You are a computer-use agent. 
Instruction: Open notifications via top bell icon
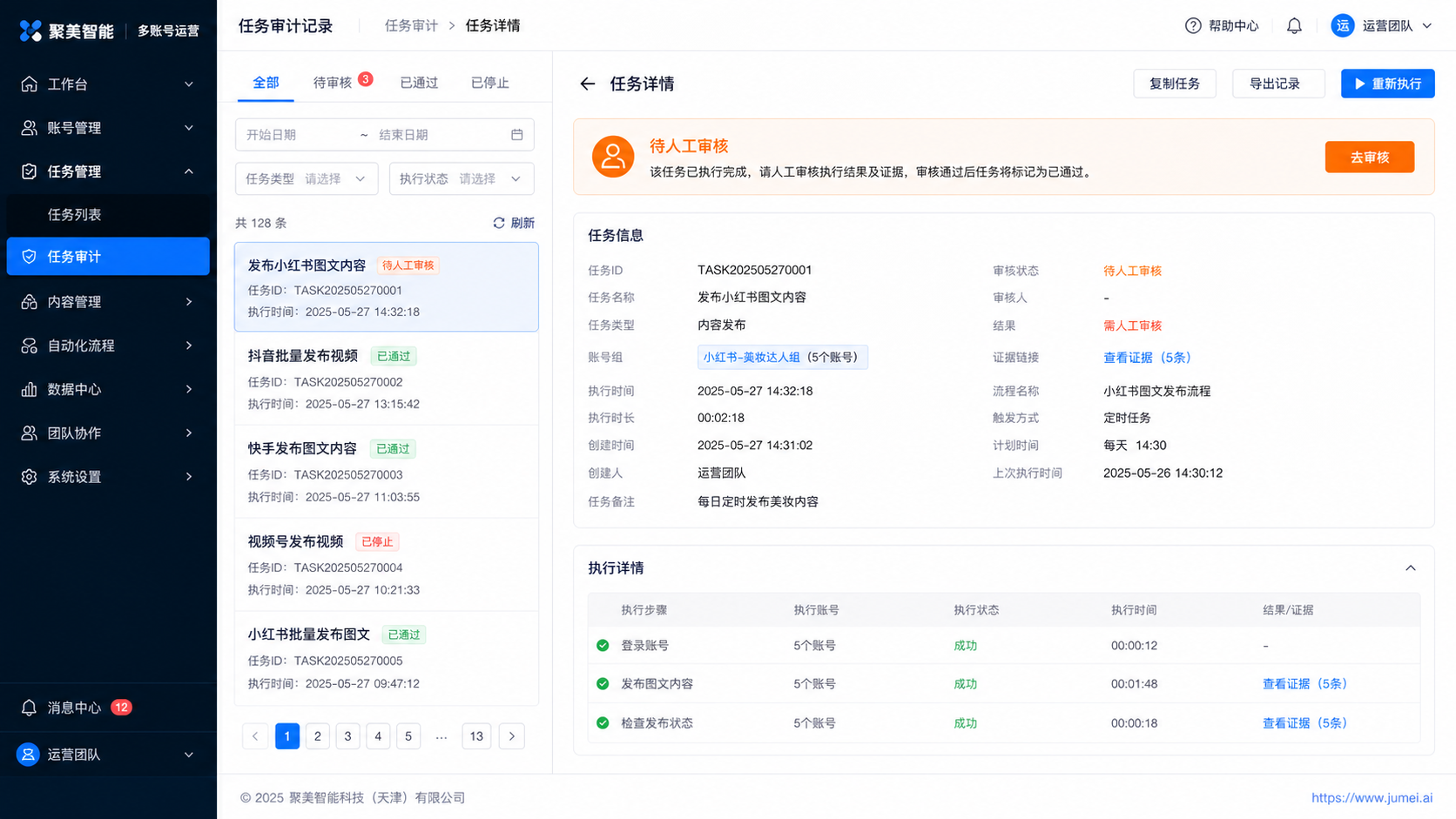point(1294,26)
